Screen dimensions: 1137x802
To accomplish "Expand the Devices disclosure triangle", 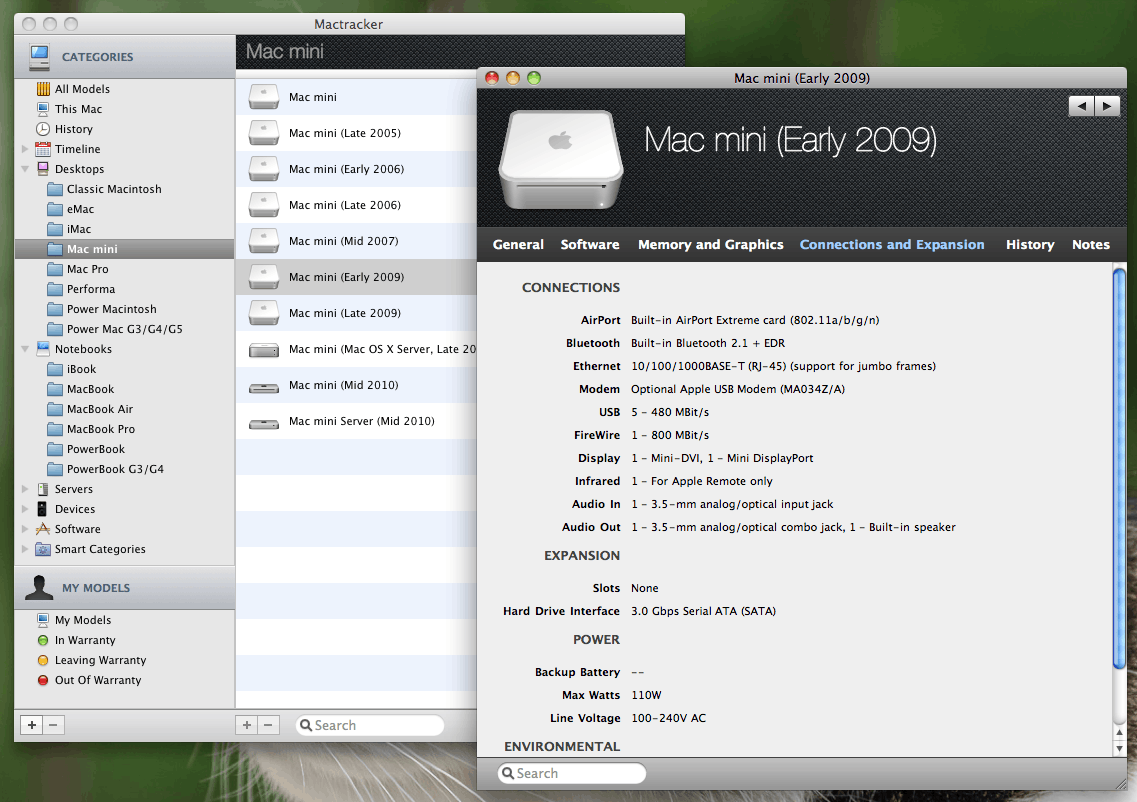I will (25, 509).
